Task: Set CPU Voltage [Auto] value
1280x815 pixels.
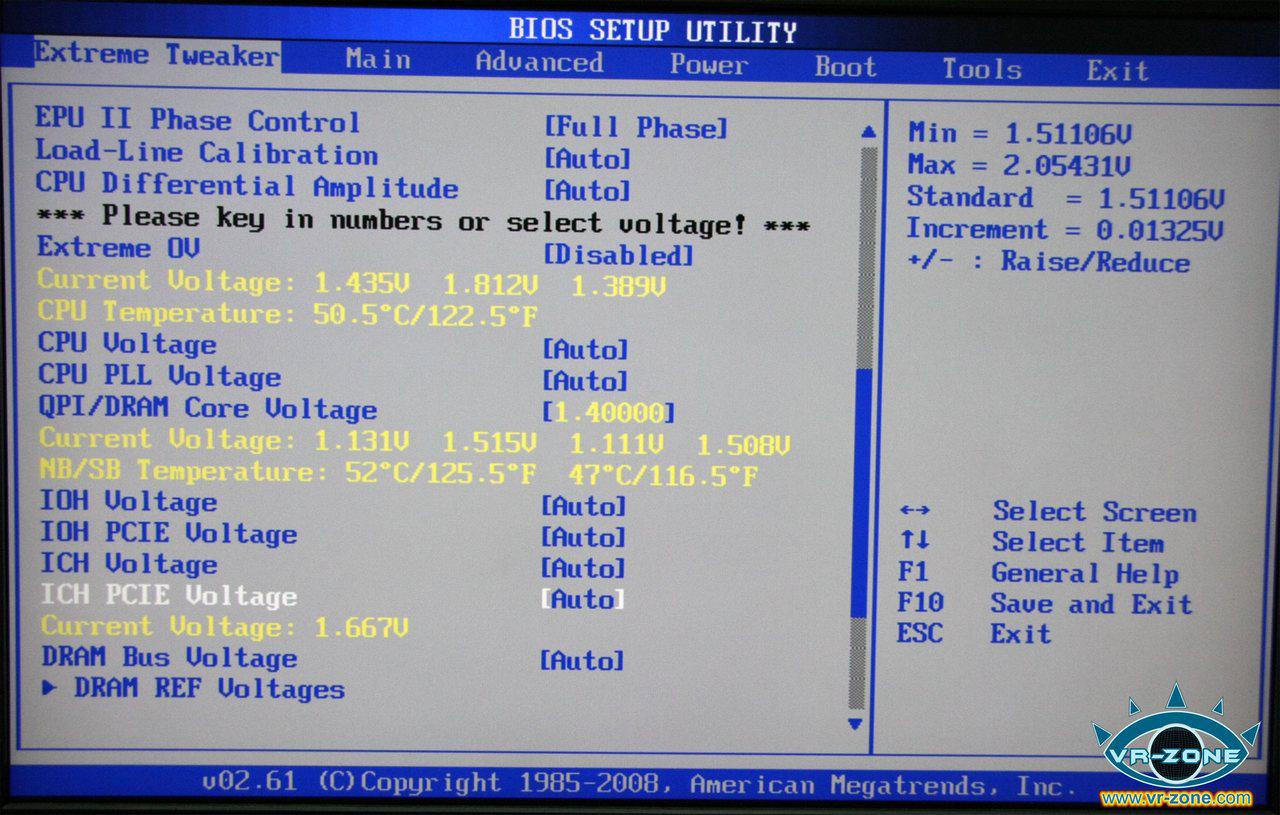Action: click(x=586, y=350)
